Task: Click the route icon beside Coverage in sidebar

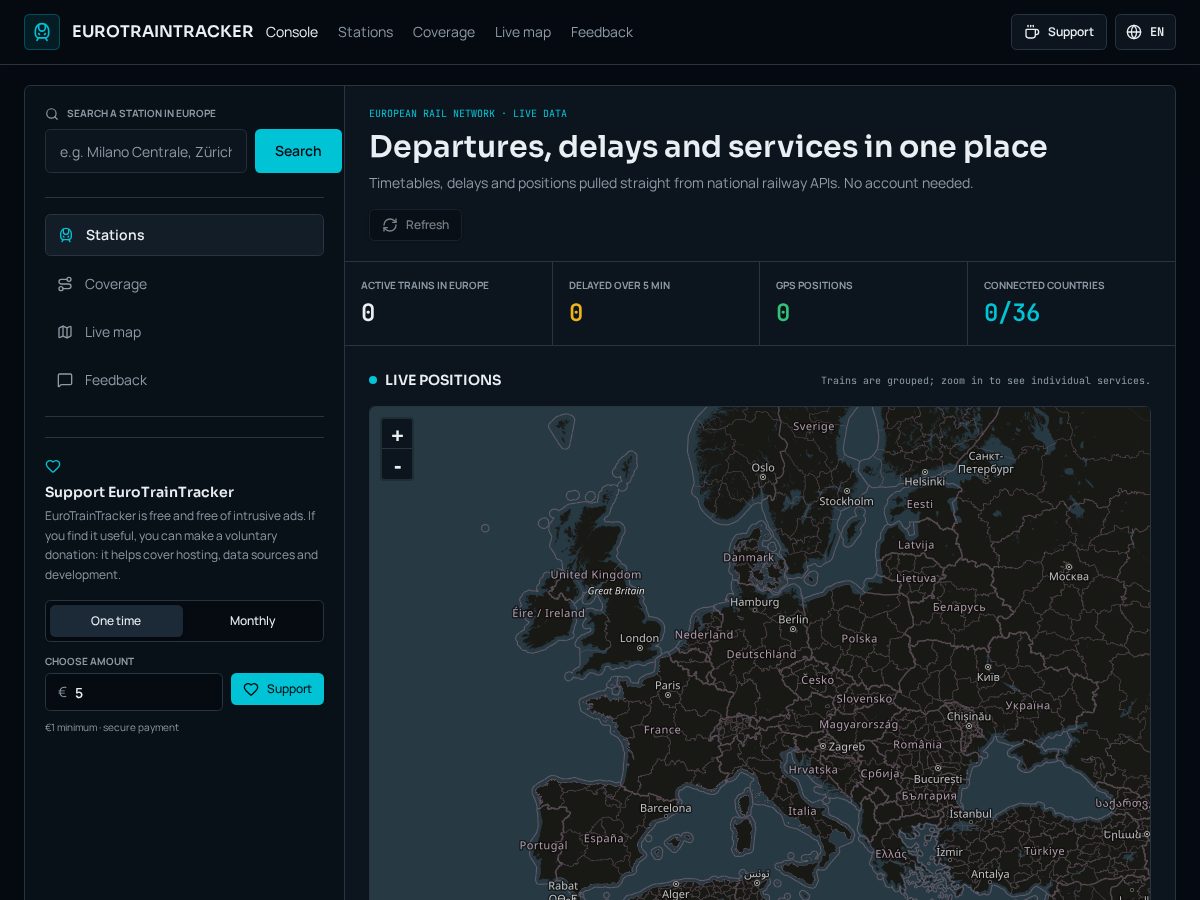Action: click(65, 284)
